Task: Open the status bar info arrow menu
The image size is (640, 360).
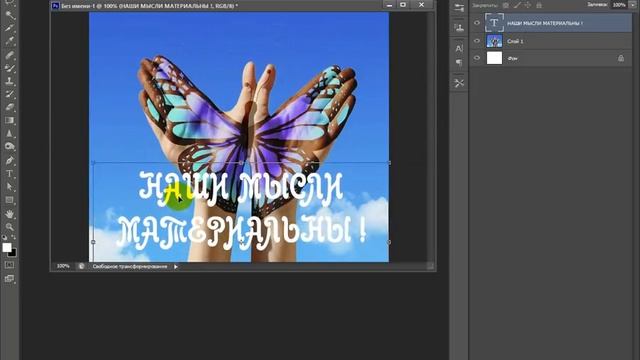Action: [x=176, y=267]
